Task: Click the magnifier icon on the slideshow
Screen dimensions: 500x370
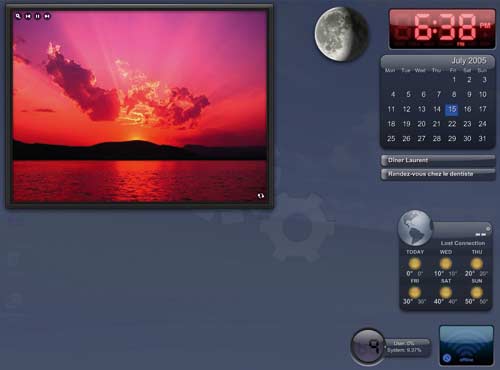Action: tap(18, 16)
